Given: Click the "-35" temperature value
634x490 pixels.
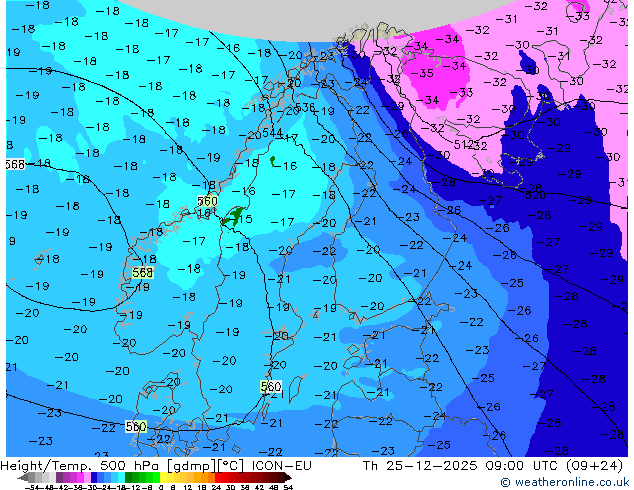Looking at the screenshot, I should click(x=422, y=73).
